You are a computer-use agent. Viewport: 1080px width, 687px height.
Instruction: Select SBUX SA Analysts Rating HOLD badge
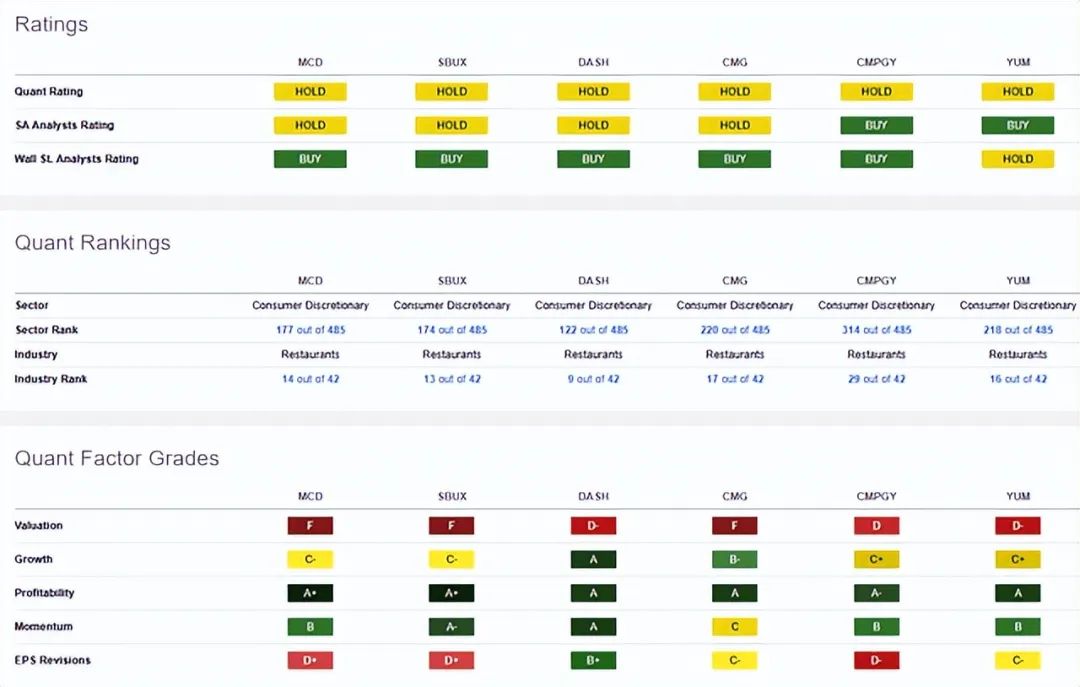(x=452, y=125)
